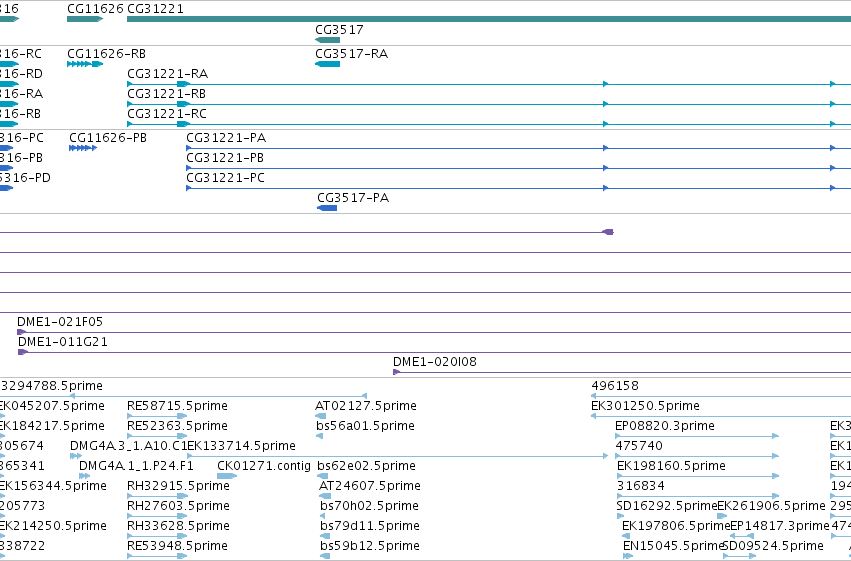Click the DMG4A1_1.P24.F1 feature
Image resolution: width=851 pixels, height=561 pixels.
(136, 466)
